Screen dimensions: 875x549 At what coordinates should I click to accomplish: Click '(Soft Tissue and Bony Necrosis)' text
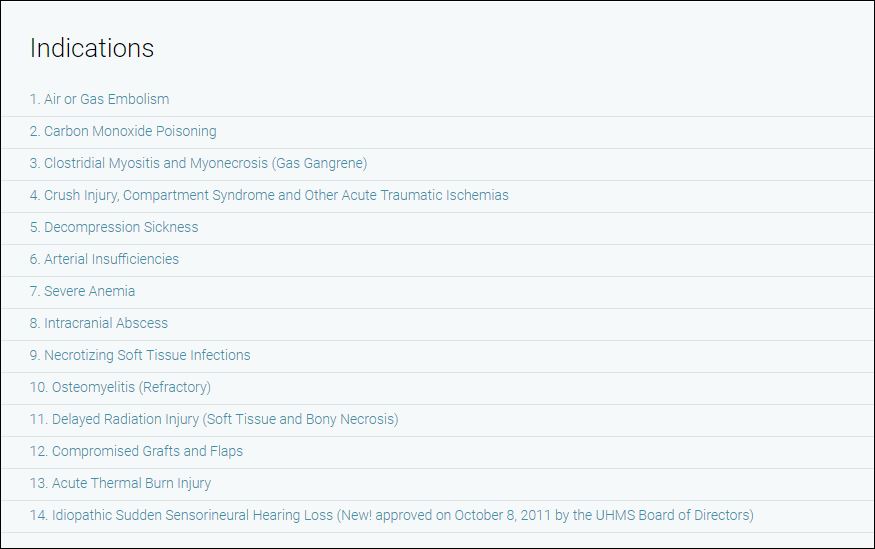click(x=300, y=419)
